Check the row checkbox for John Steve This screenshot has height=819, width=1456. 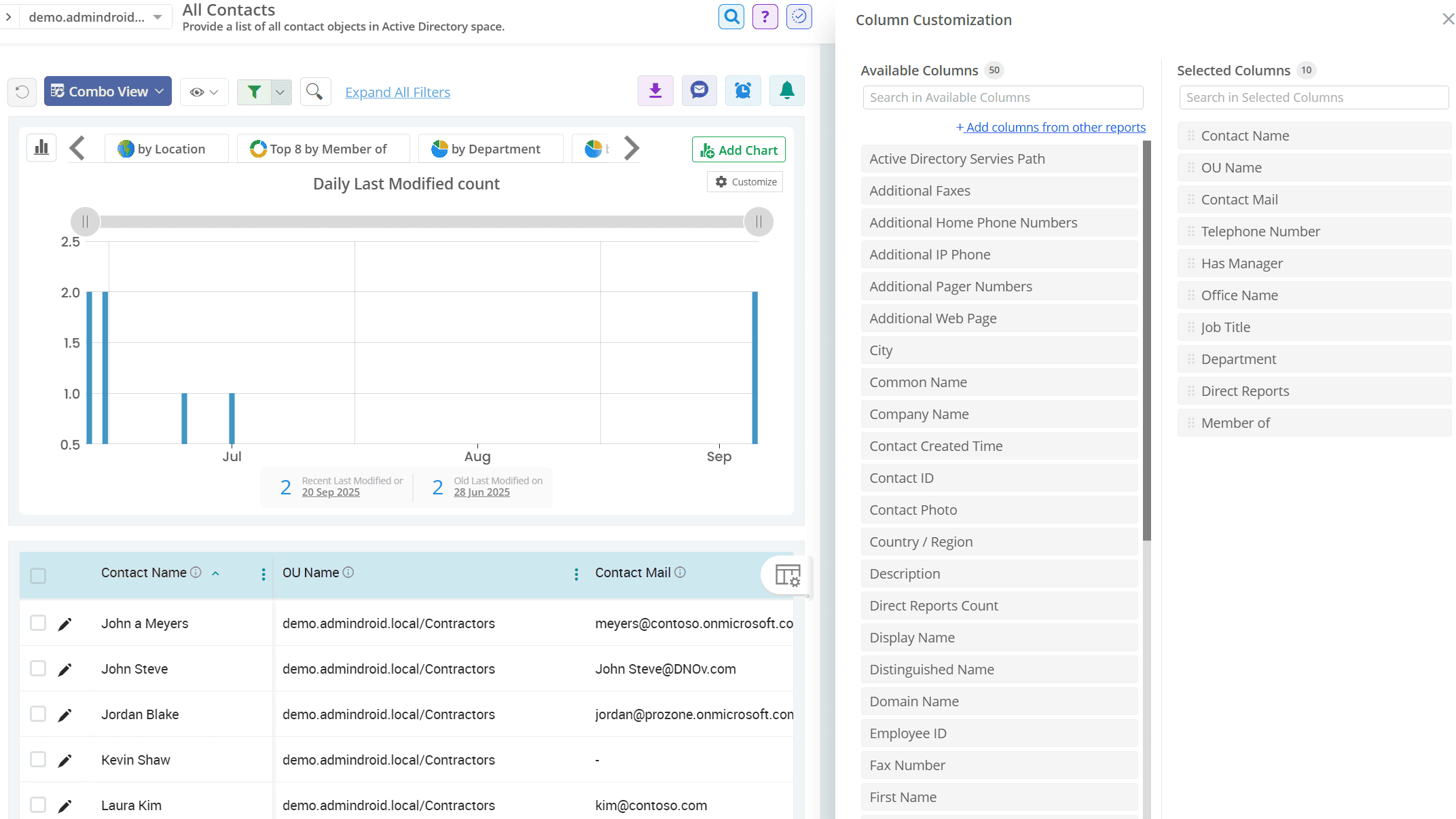point(39,668)
